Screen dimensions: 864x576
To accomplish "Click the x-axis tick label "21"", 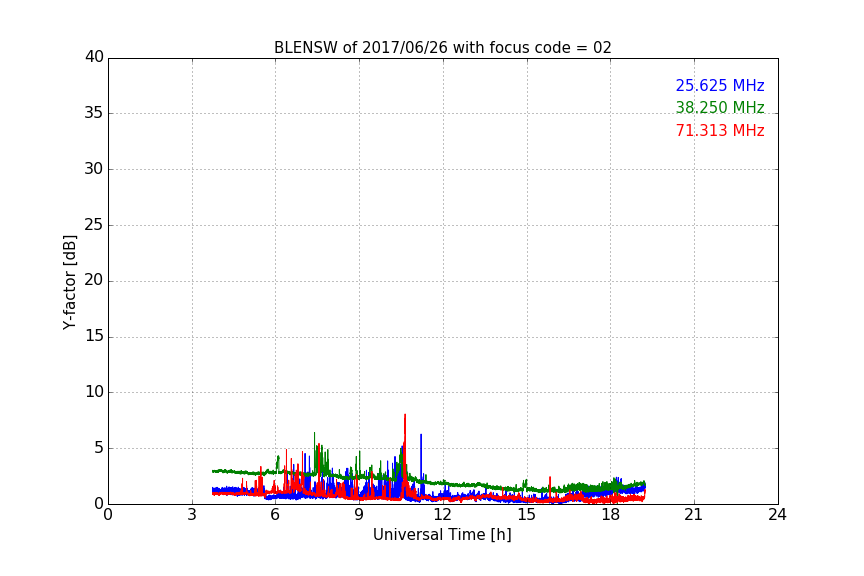I will 694,515.
